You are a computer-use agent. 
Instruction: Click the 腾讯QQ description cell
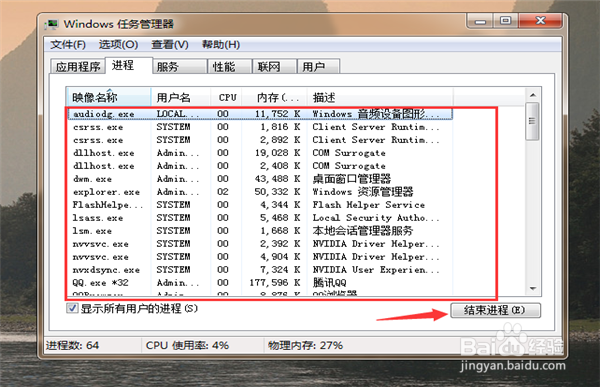click(x=329, y=283)
